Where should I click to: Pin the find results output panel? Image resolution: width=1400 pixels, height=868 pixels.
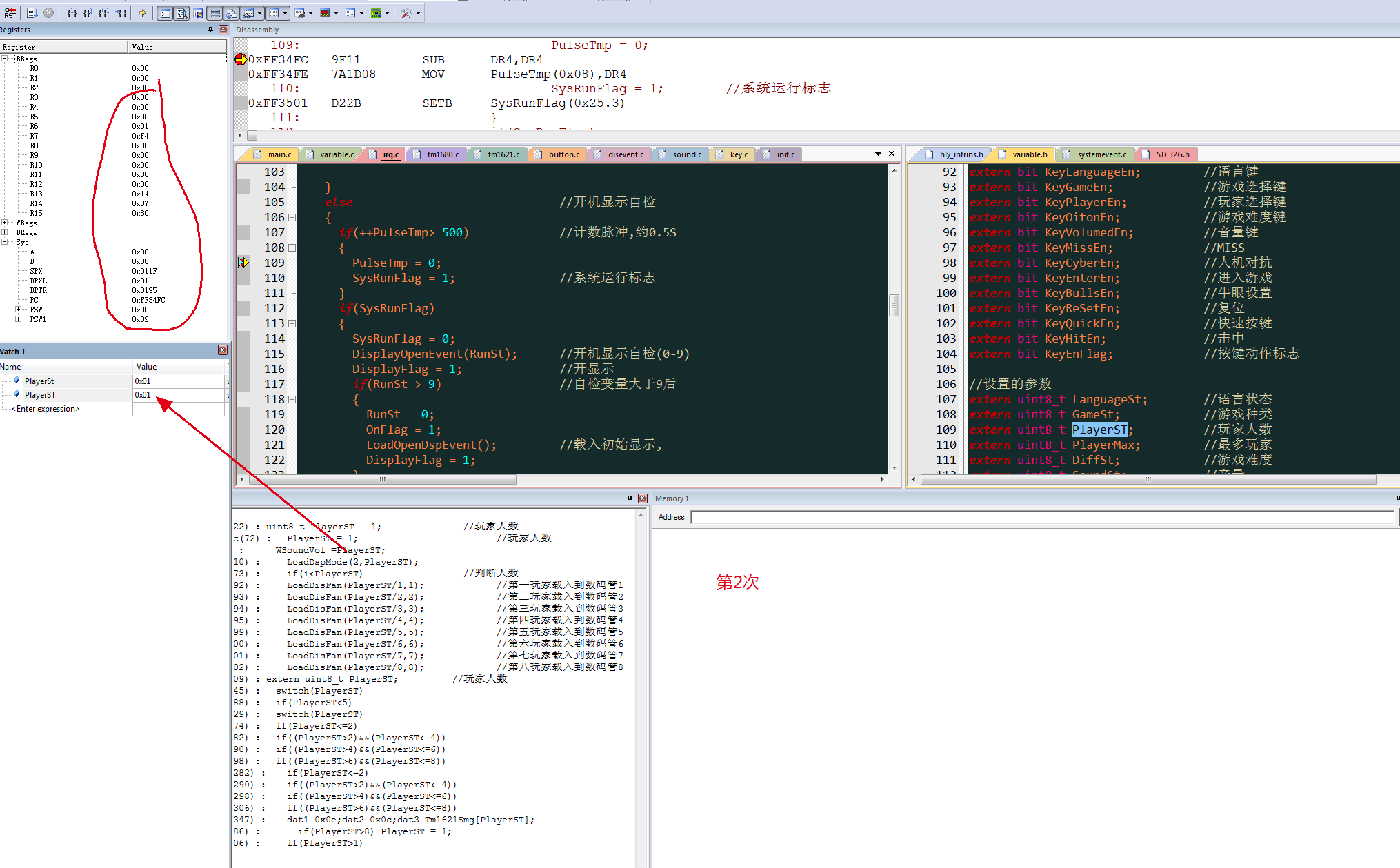pos(630,498)
